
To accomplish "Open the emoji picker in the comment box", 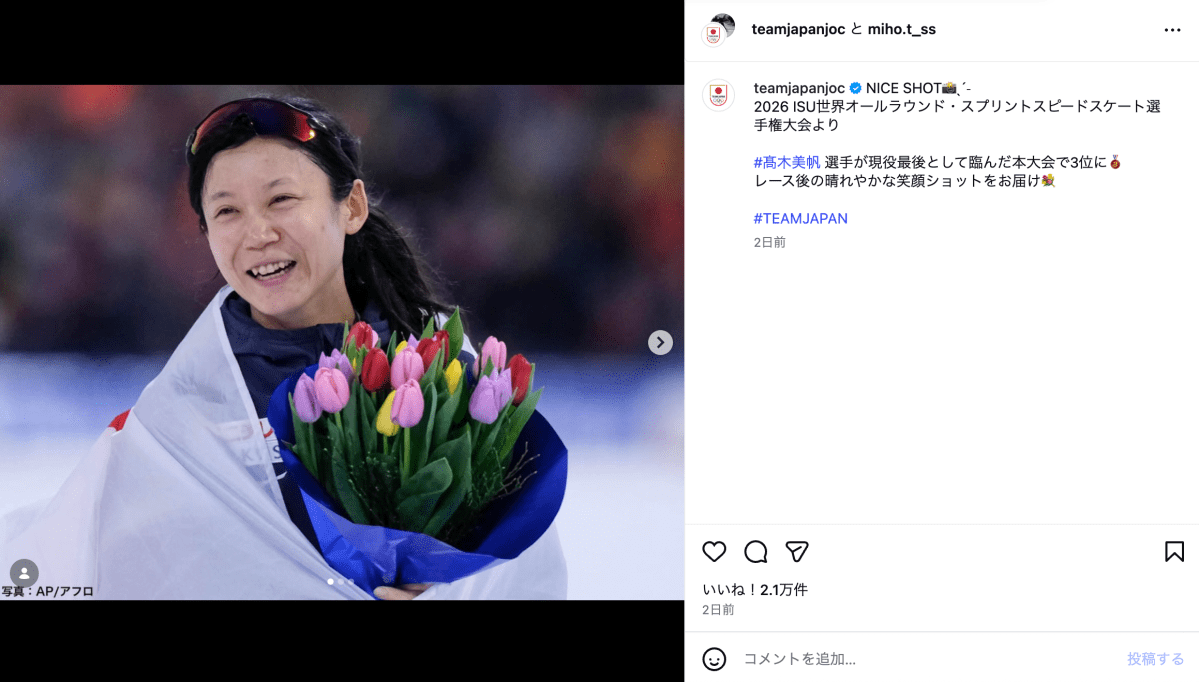I will (714, 658).
